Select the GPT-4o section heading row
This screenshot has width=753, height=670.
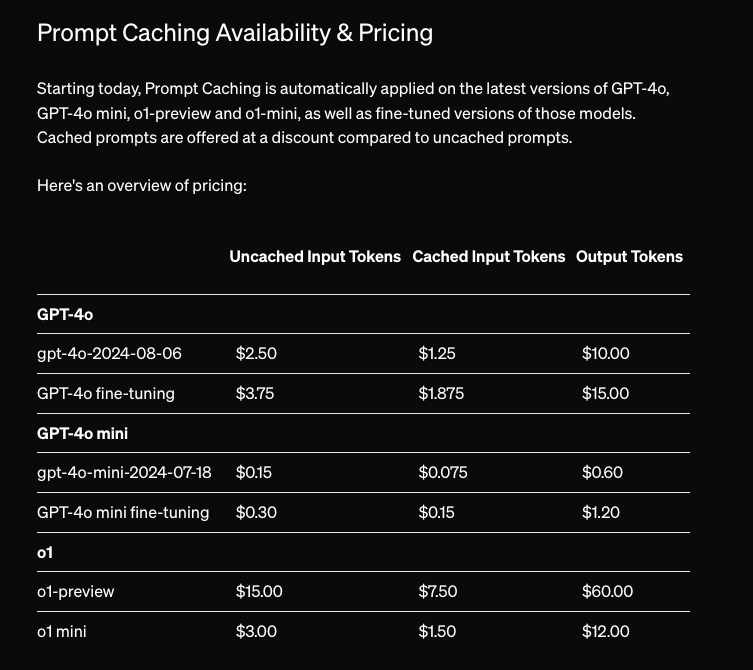65,314
